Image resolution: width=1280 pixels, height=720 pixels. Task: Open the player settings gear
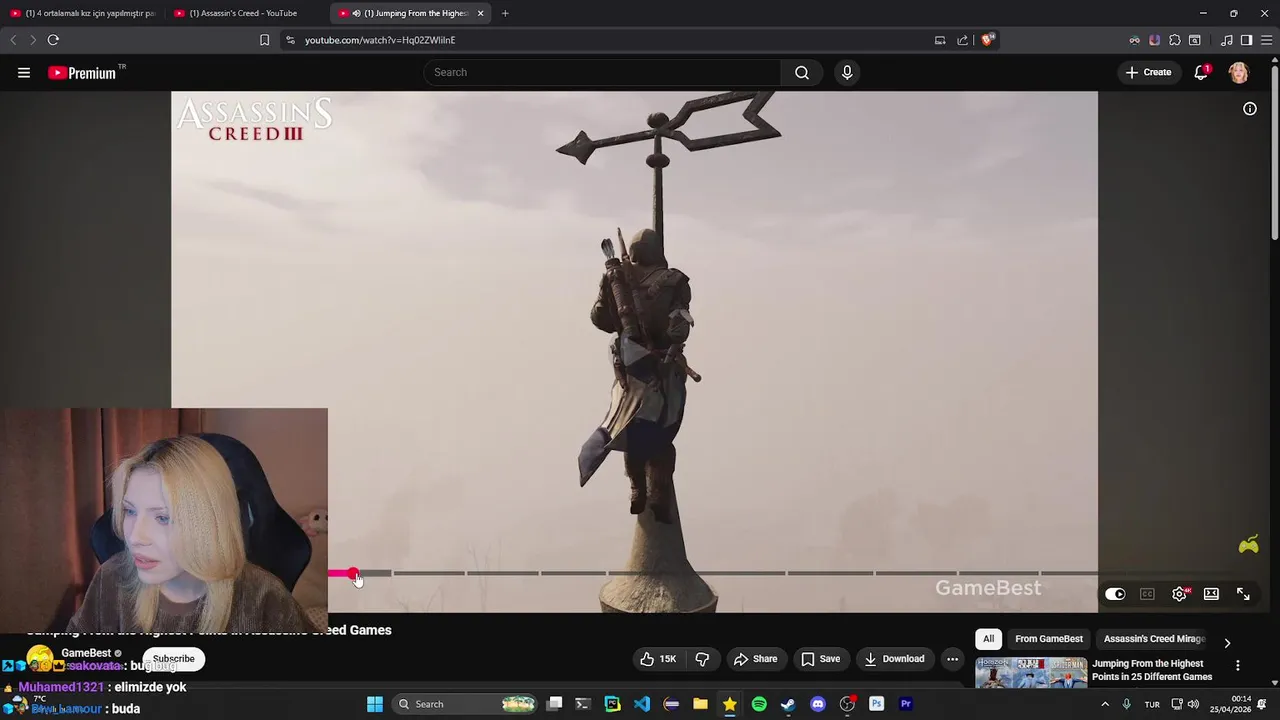tap(1180, 594)
